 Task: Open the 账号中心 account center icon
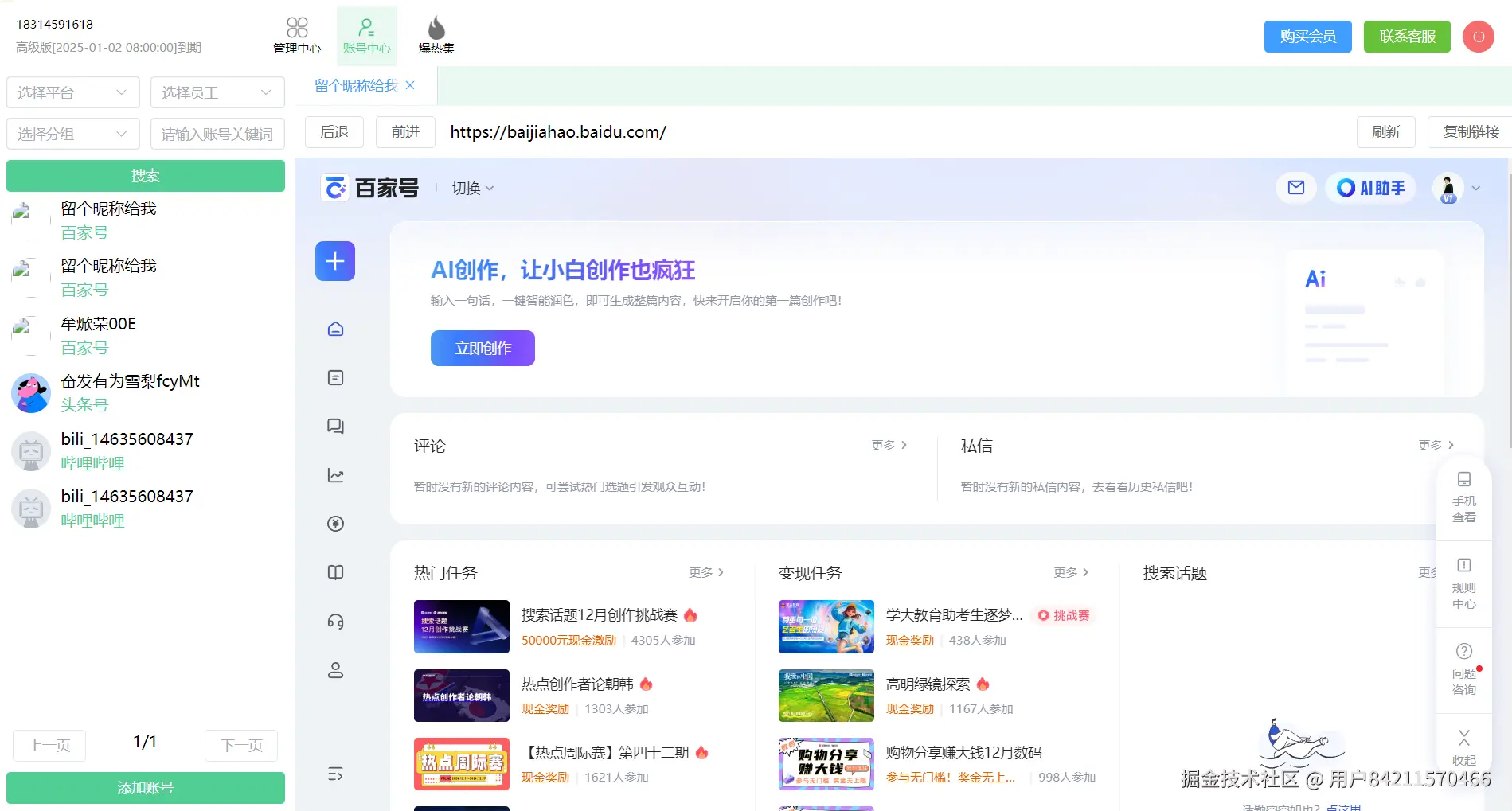(x=366, y=36)
